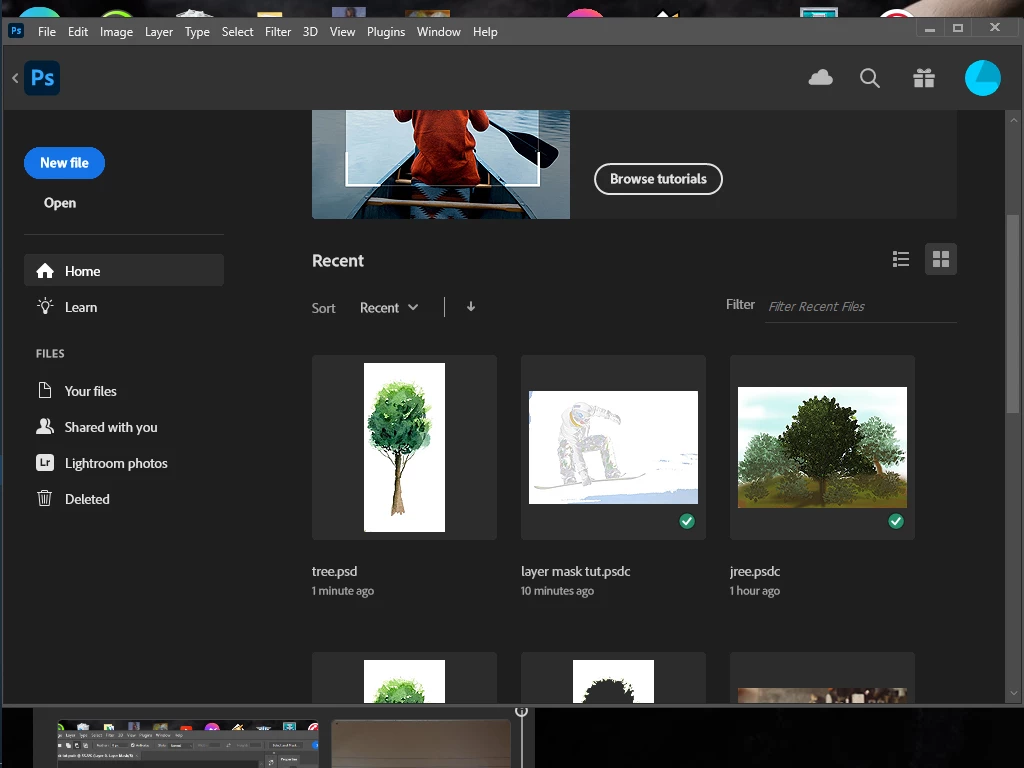Click the tree.psd file name
Screen dimensions: 1024x768
tap(334, 571)
